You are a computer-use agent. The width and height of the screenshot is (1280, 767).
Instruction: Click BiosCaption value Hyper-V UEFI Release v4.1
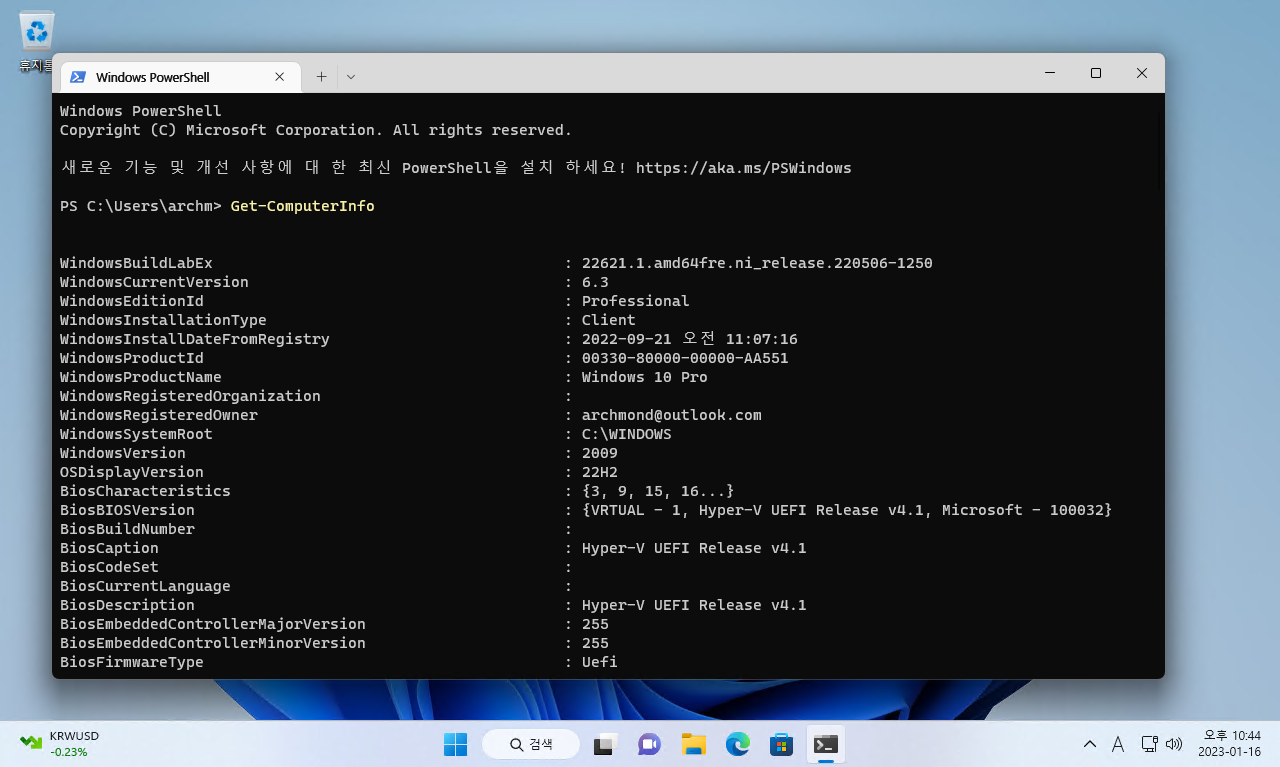[694, 548]
